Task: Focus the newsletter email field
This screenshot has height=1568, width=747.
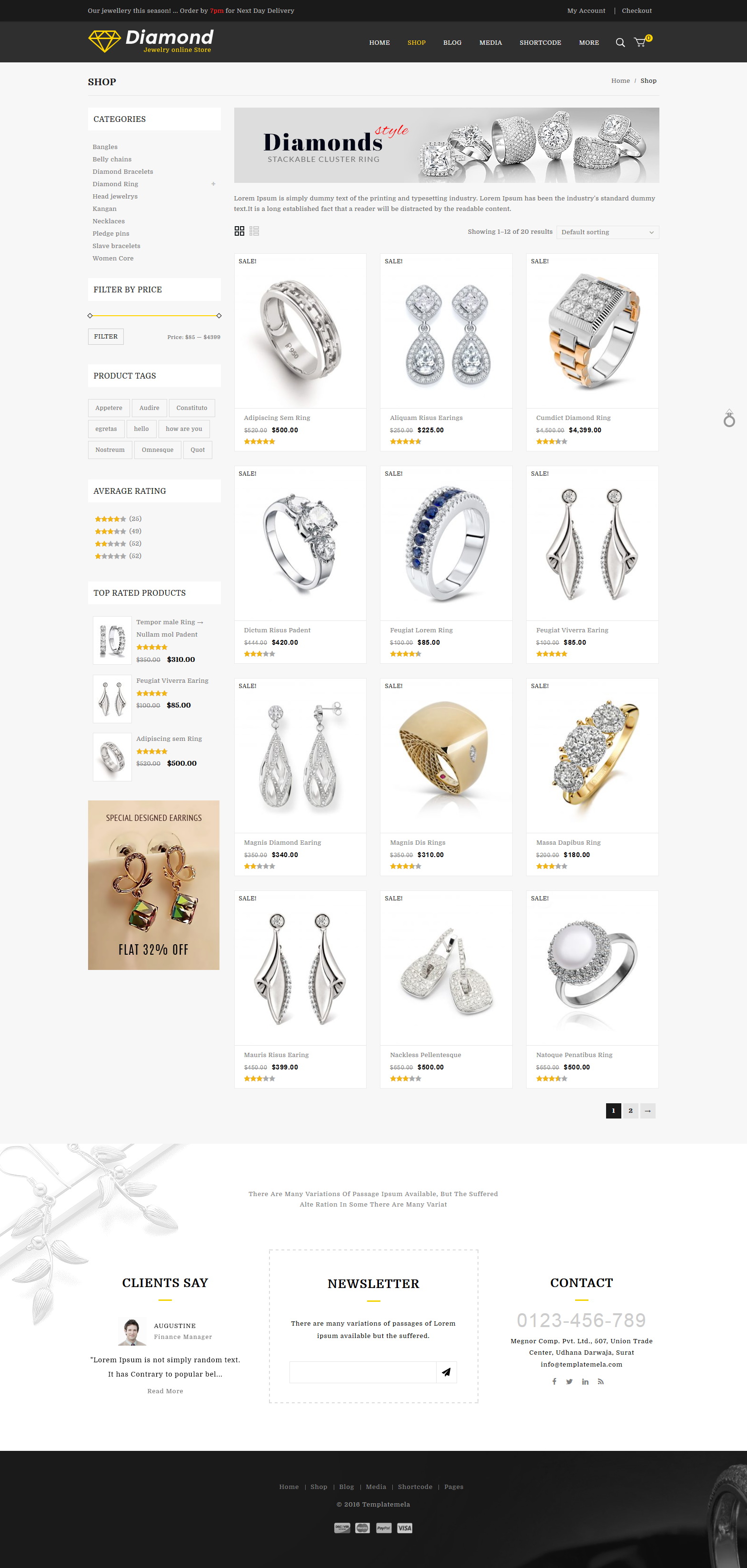Action: pyautogui.click(x=363, y=1372)
